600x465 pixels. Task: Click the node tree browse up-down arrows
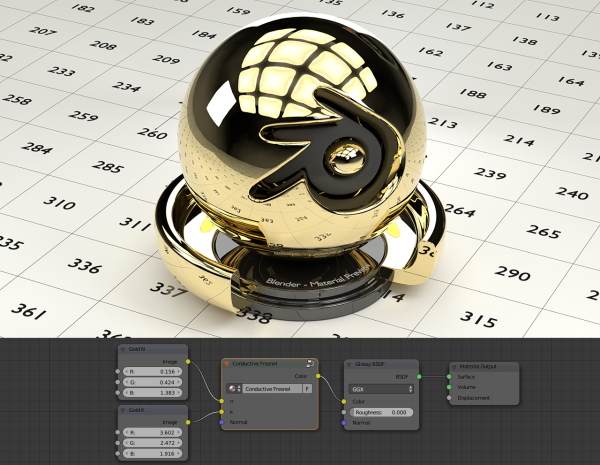239,389
